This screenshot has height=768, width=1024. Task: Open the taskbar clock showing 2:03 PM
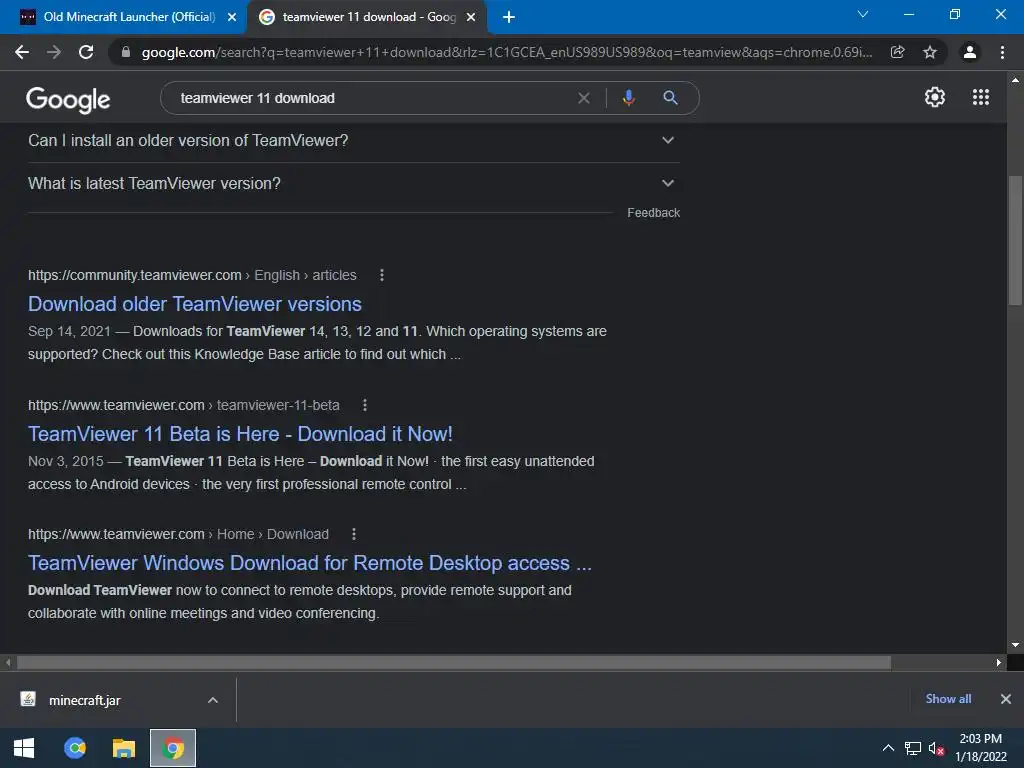tap(981, 748)
